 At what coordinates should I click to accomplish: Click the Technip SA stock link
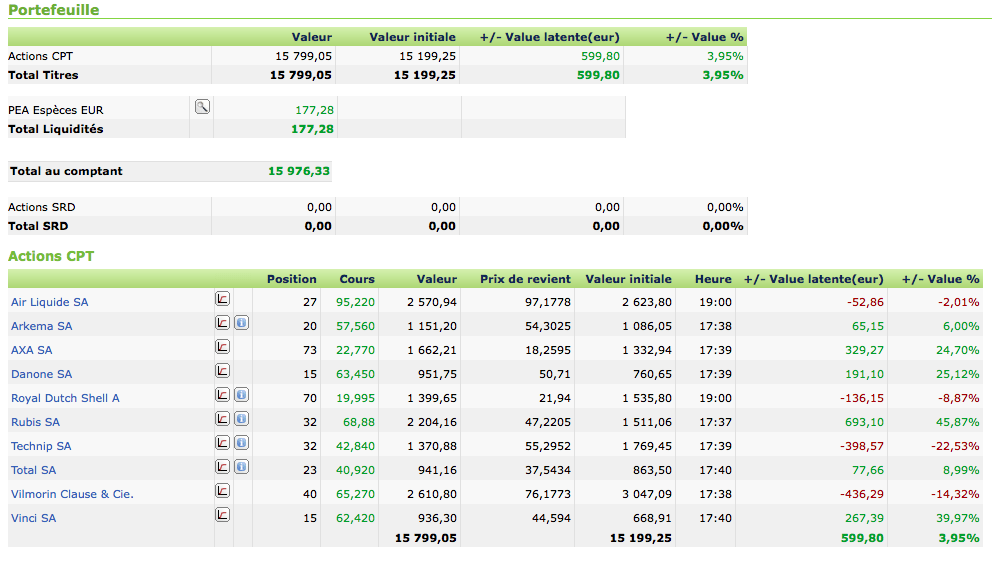[x=41, y=446]
